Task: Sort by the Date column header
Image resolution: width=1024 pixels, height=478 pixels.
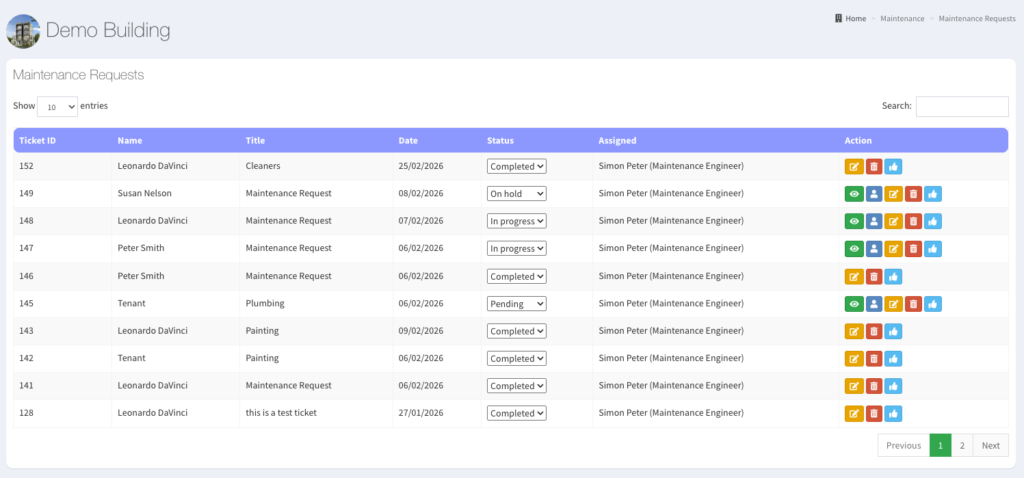Action: click(x=408, y=141)
